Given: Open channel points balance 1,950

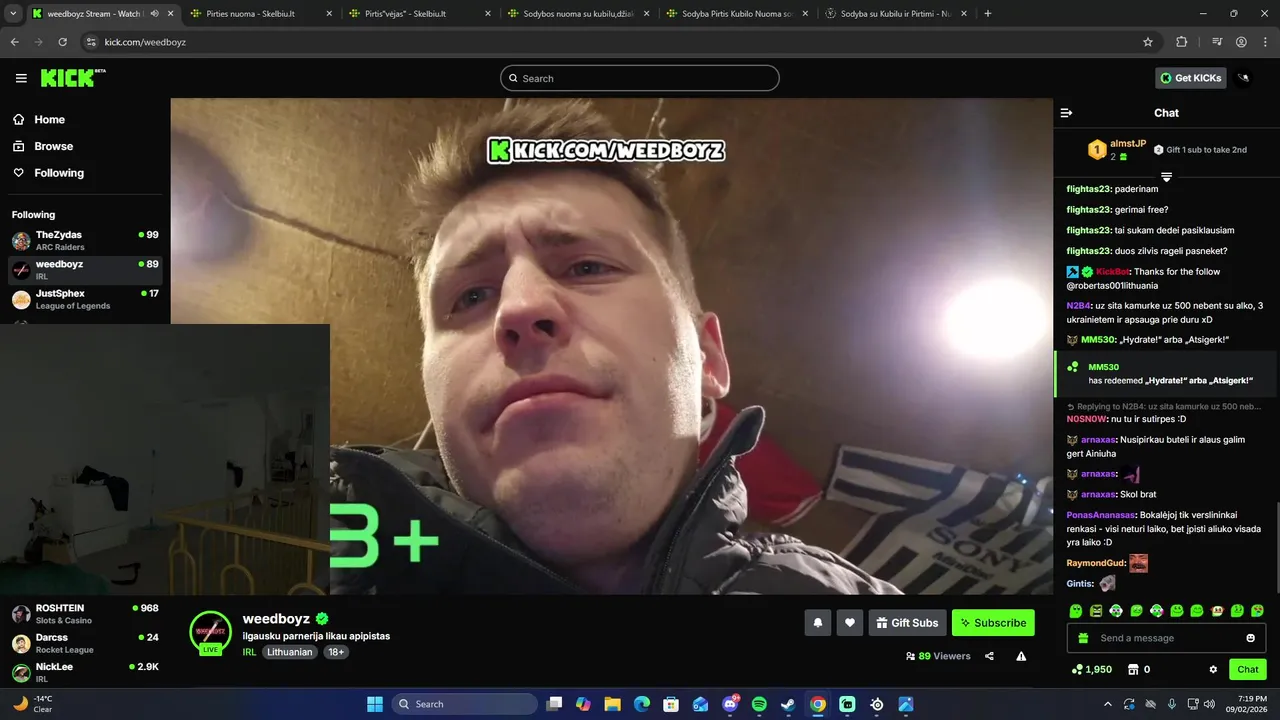Looking at the screenshot, I should pos(1092,669).
